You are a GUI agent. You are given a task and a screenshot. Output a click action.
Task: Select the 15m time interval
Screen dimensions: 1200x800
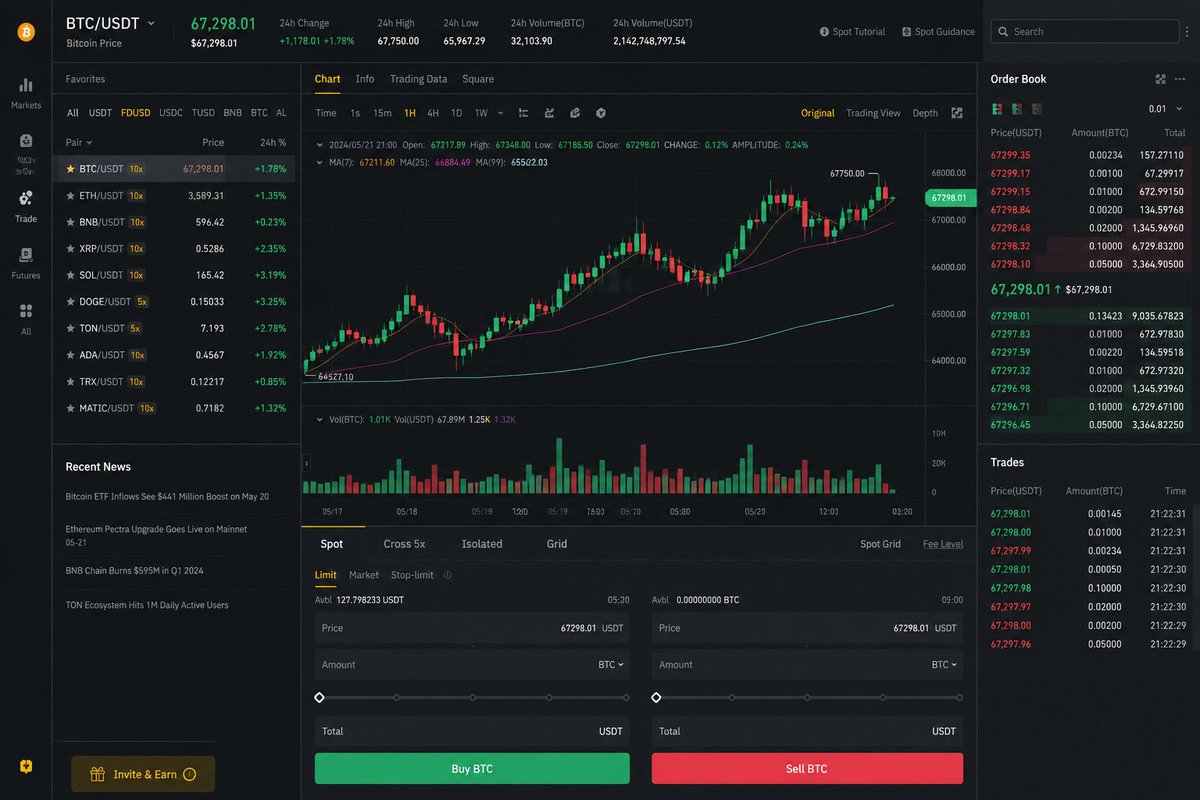382,113
